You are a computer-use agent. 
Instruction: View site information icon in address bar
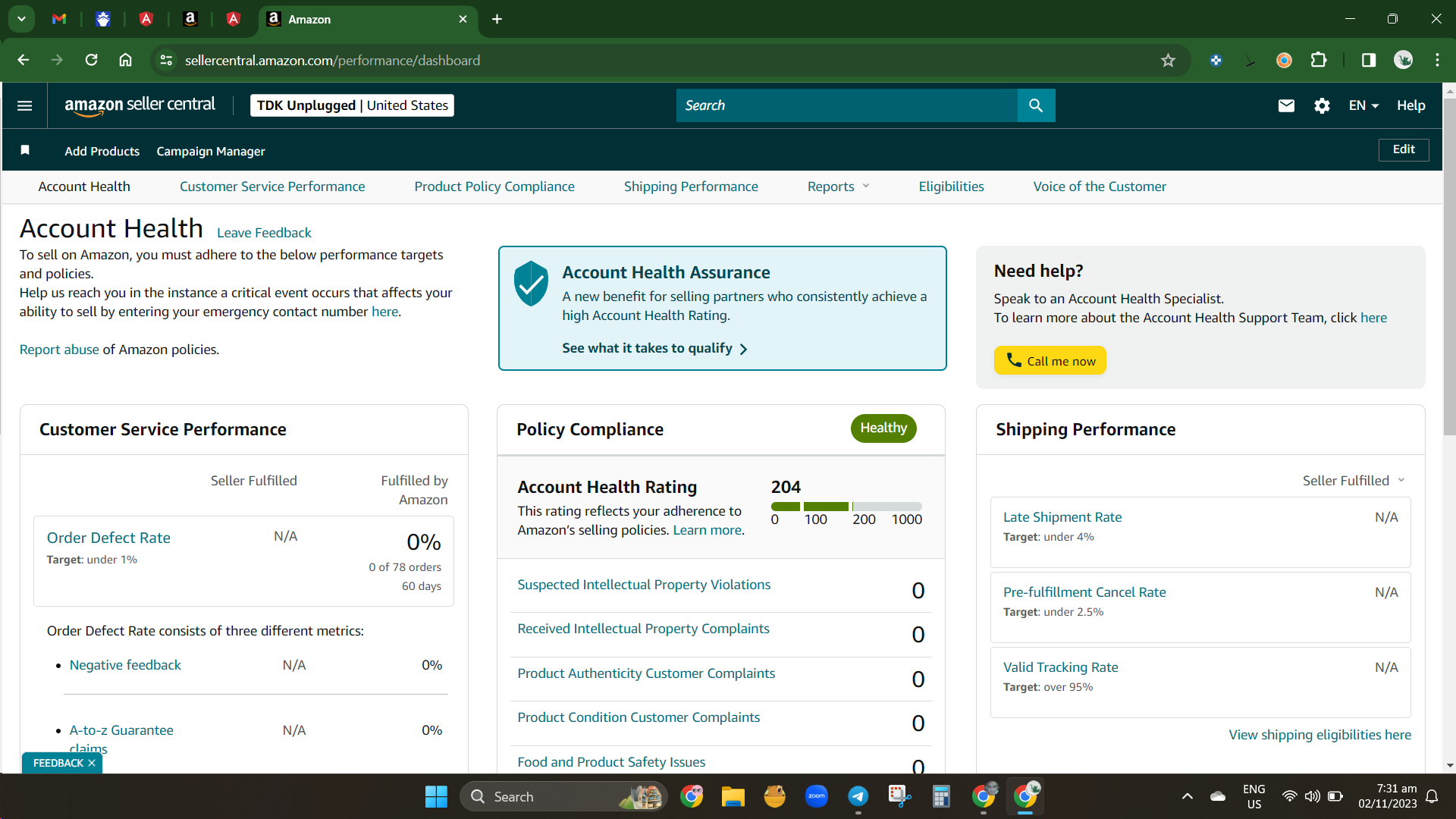(166, 60)
